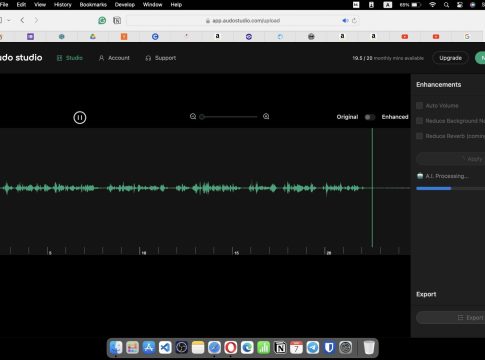Open the History menu
Screen dimensions: 485x360
click(x=63, y=5)
